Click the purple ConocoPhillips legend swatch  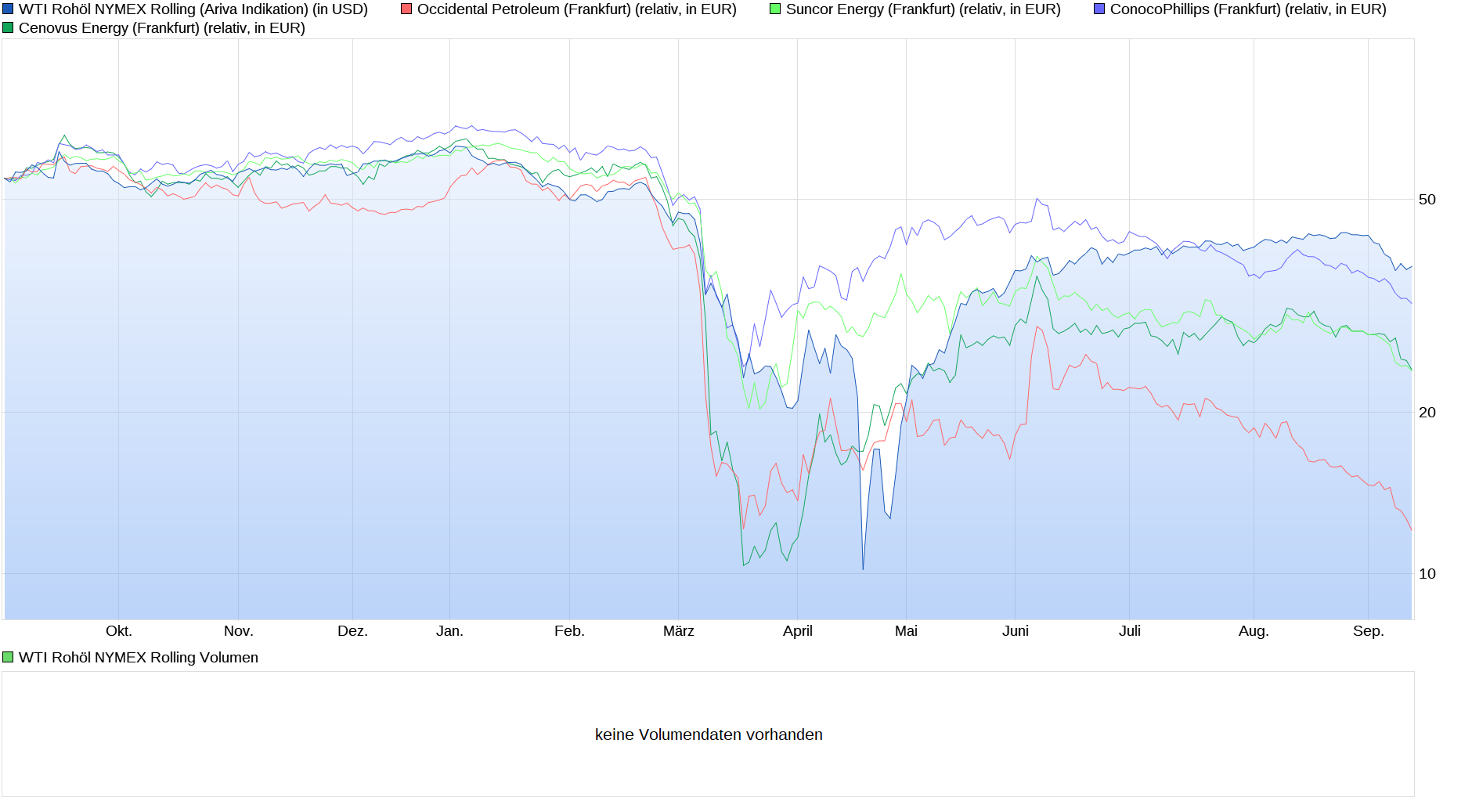tap(1099, 9)
